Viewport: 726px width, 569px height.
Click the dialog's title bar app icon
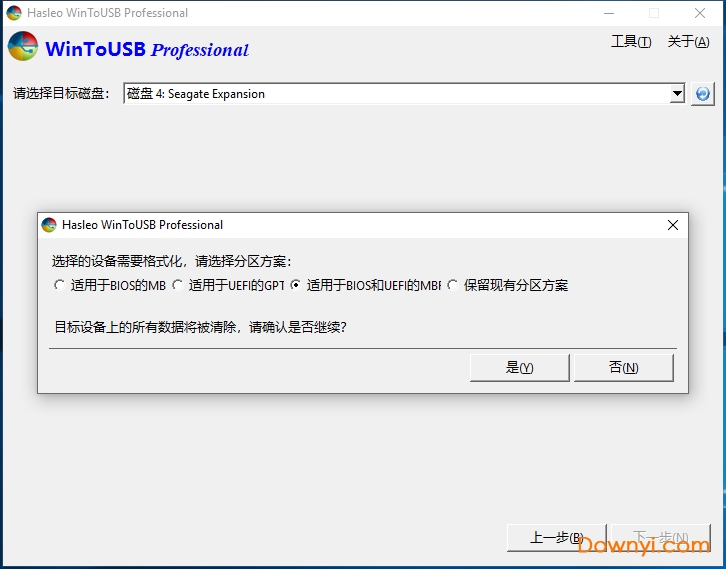coord(49,225)
